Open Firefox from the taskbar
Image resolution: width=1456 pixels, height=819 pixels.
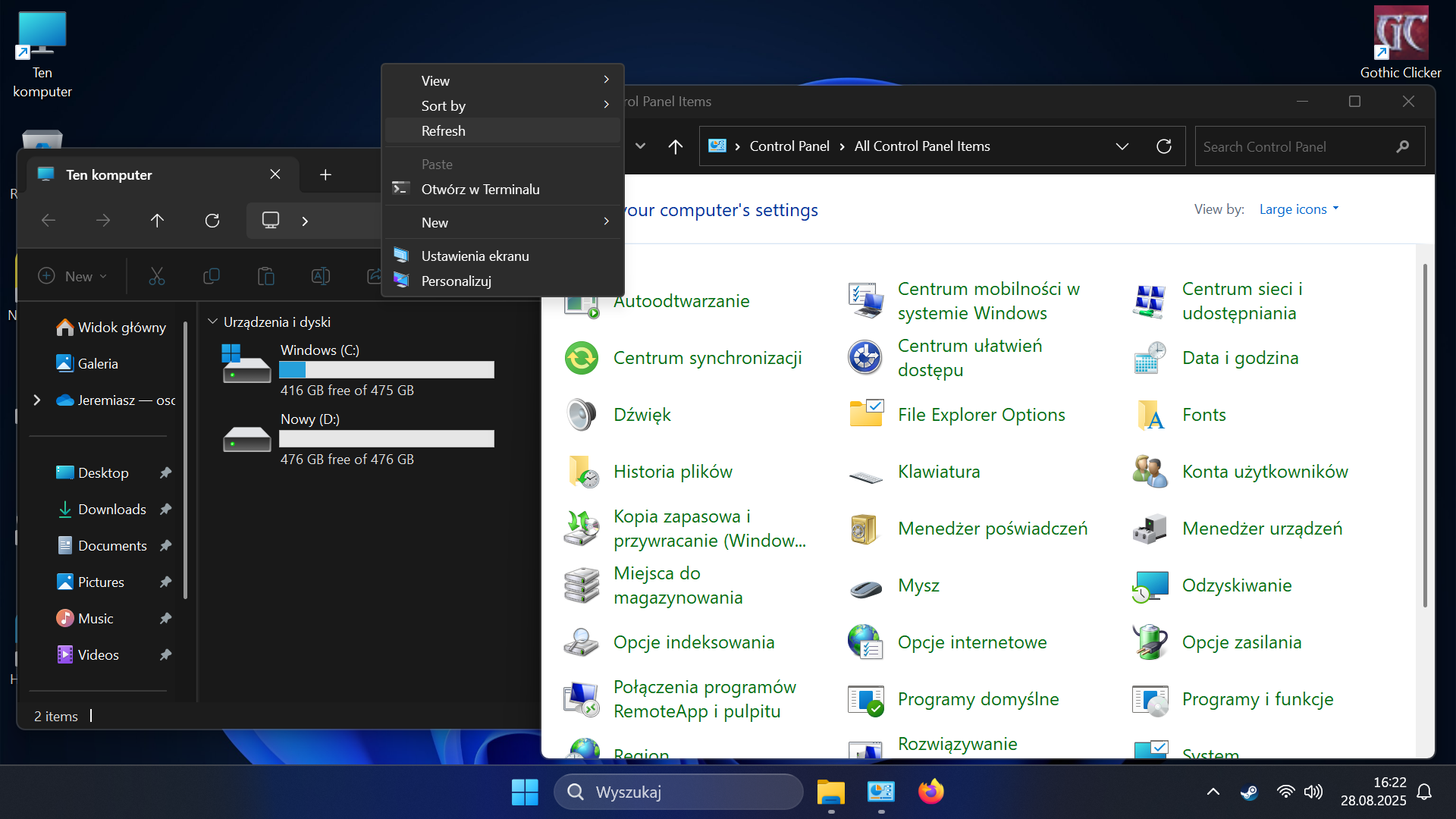pyautogui.click(x=930, y=792)
